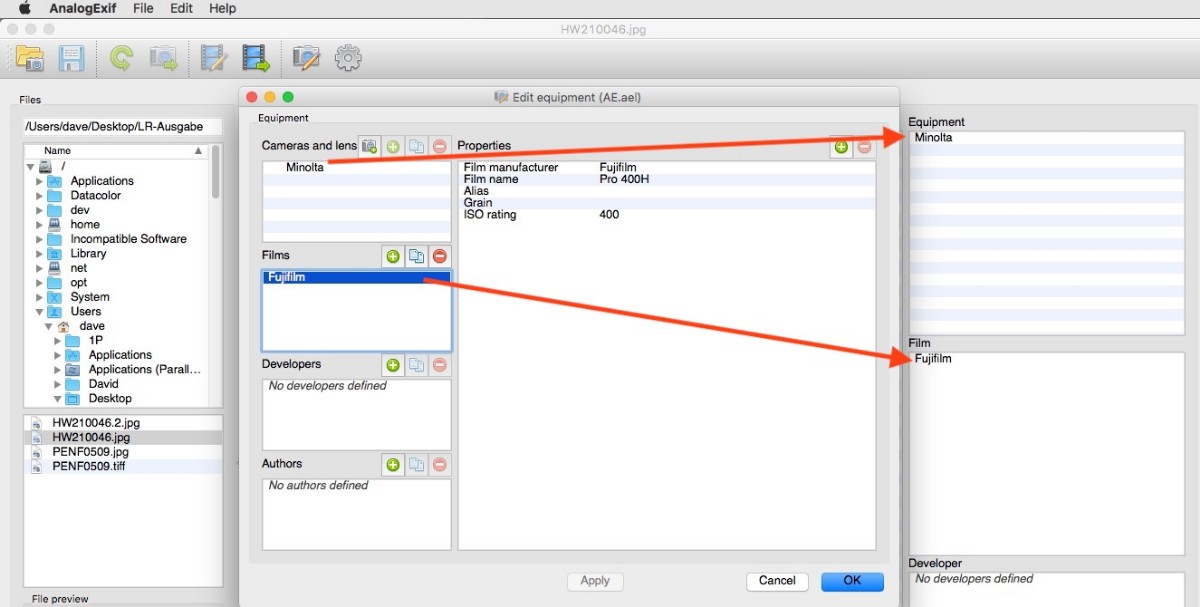The image size is (1200, 607).
Task: Click the floppy disk save icon
Action: coord(71,59)
